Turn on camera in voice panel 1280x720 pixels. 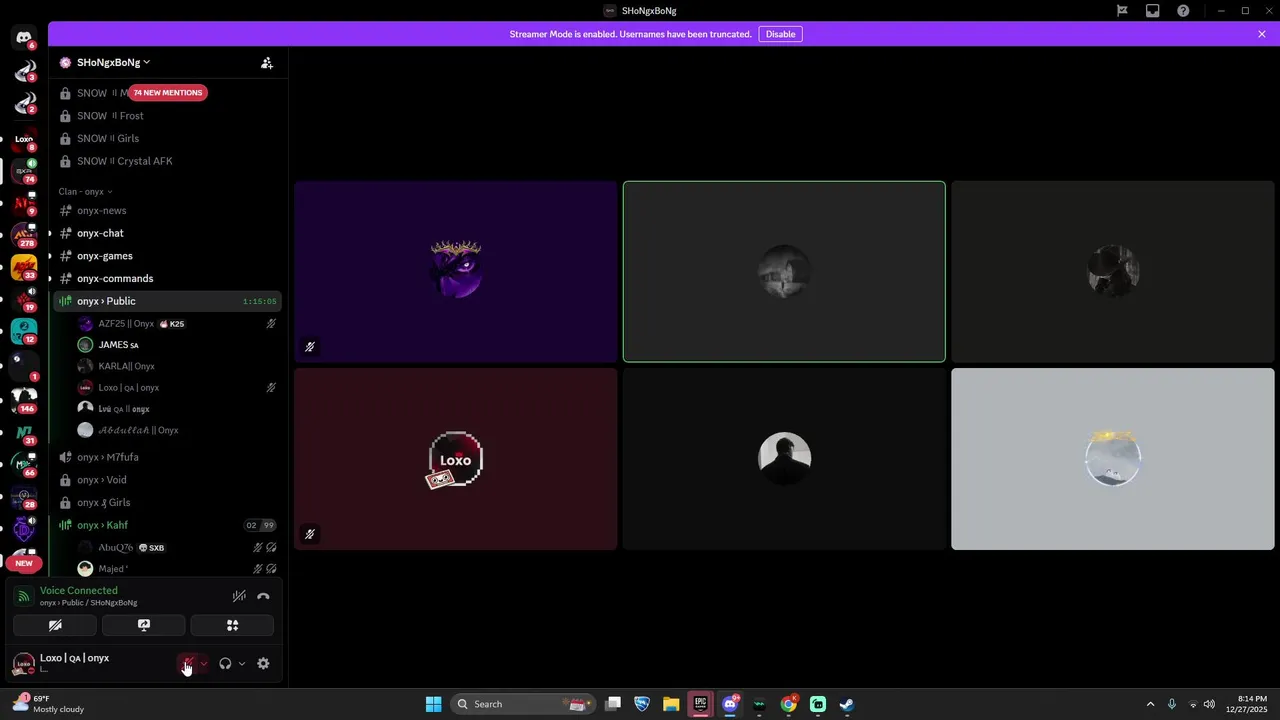[x=55, y=625]
